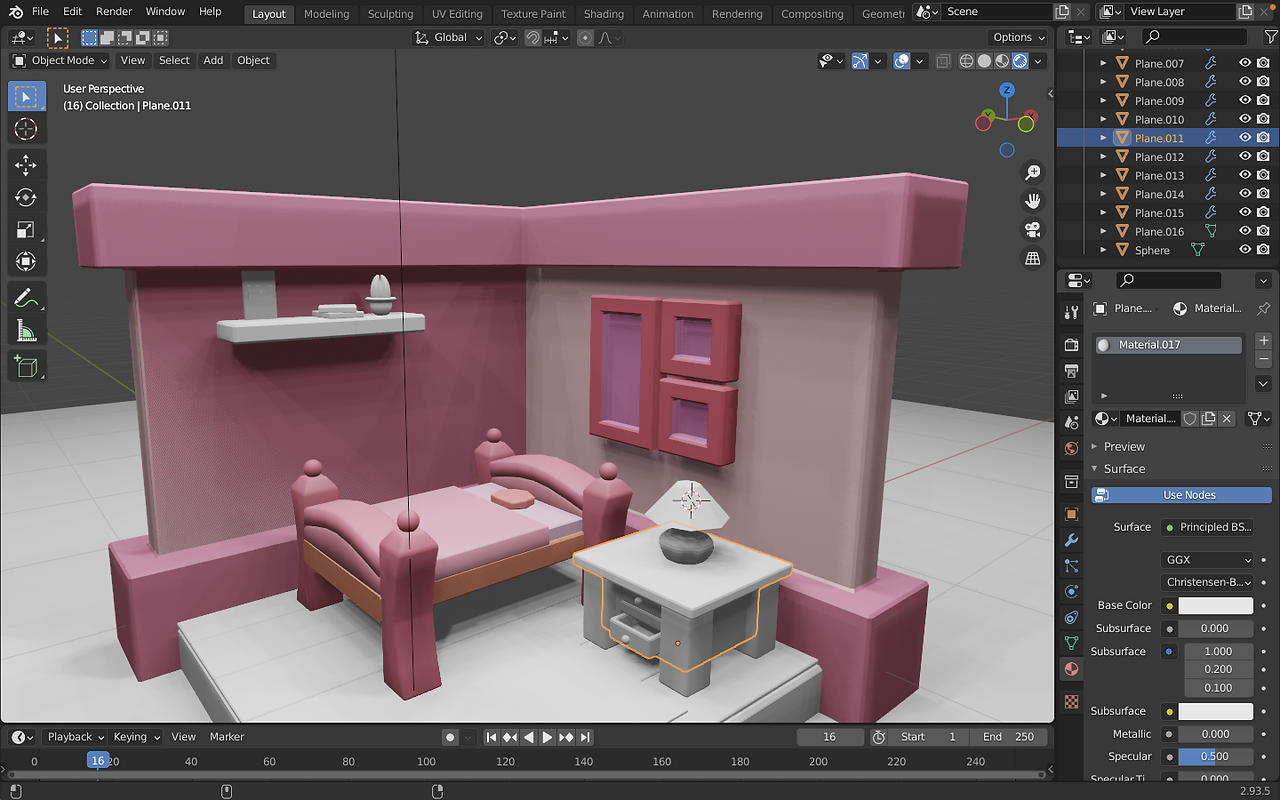This screenshot has height=800, width=1280.
Task: Open the Particles properties tab
Action: tap(1071, 566)
